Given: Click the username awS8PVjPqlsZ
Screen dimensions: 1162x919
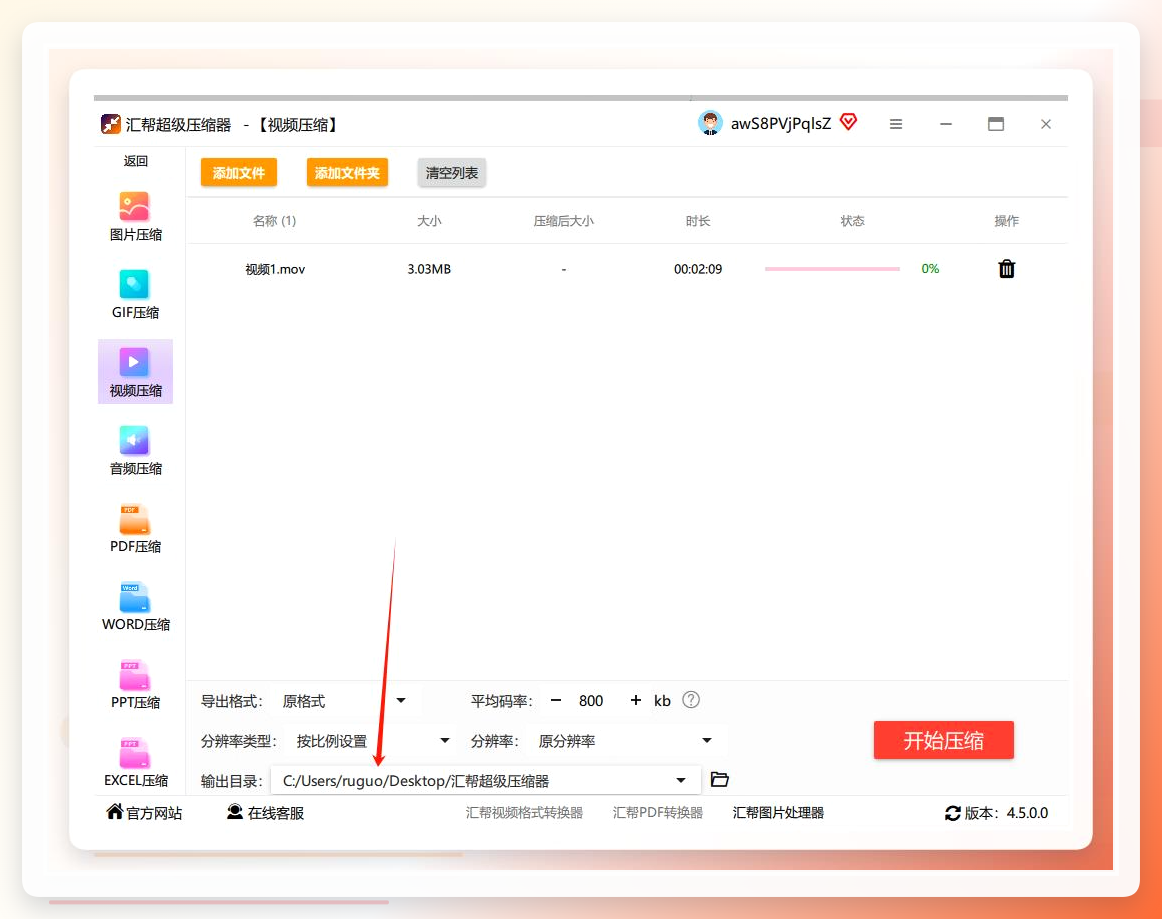Looking at the screenshot, I should tap(781, 124).
